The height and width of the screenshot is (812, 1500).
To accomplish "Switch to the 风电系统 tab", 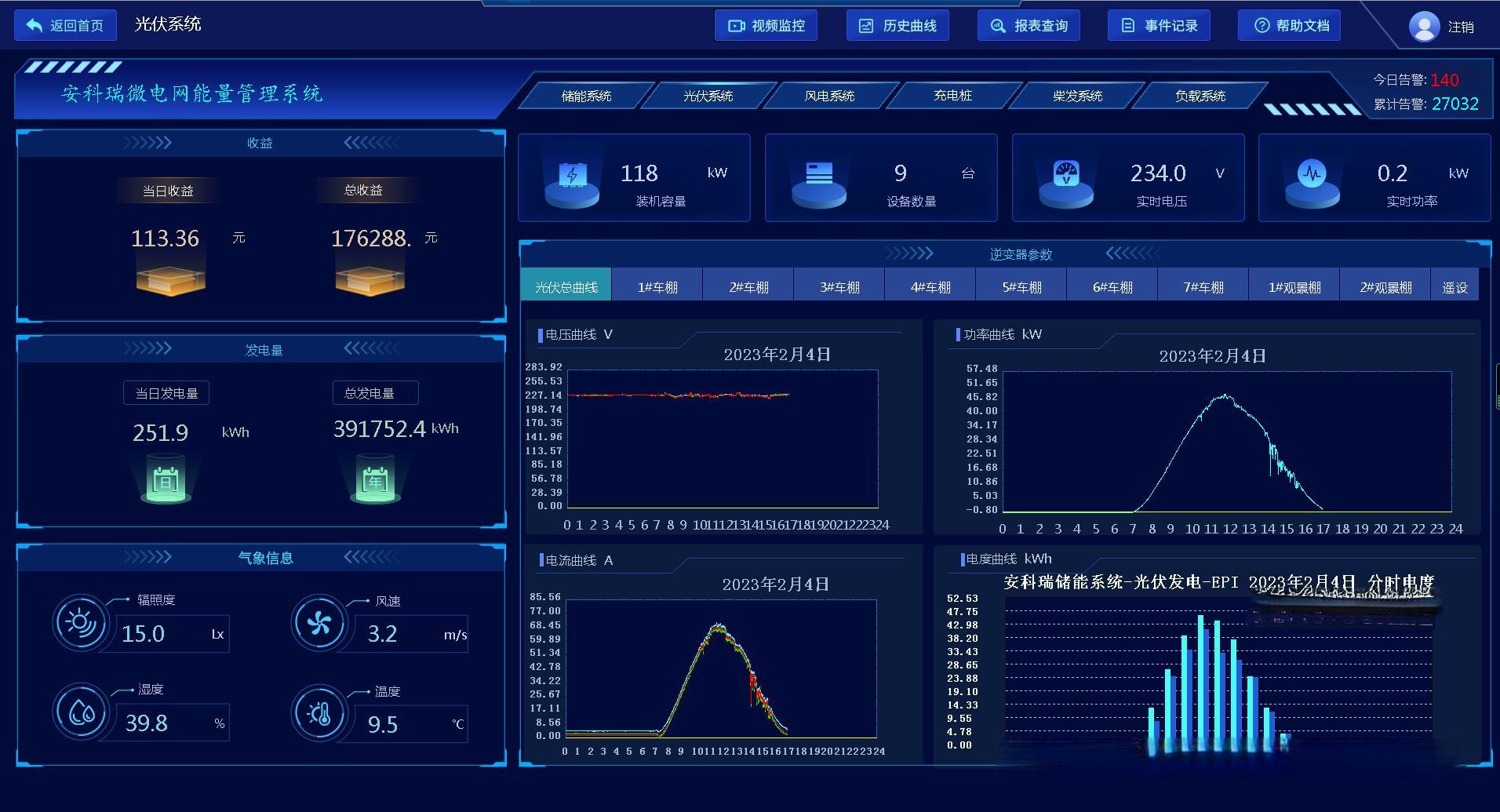I will pyautogui.click(x=829, y=96).
